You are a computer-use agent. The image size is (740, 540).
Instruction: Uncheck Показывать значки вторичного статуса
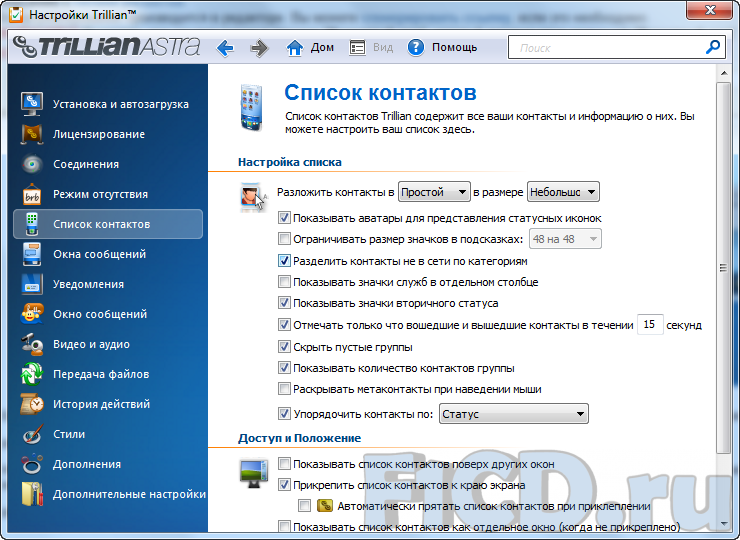[x=284, y=303]
